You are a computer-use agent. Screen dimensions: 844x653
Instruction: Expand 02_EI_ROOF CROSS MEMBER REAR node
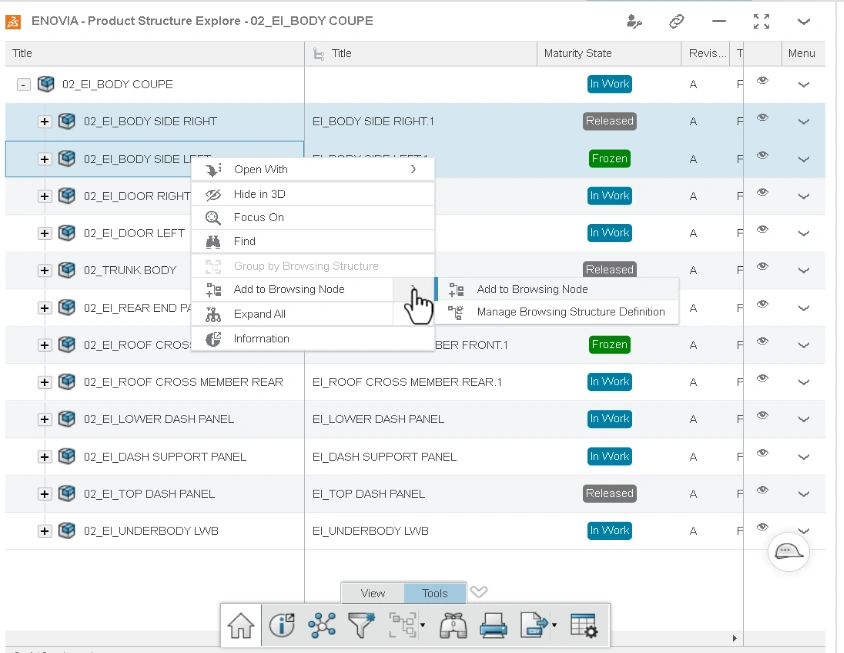(x=45, y=382)
